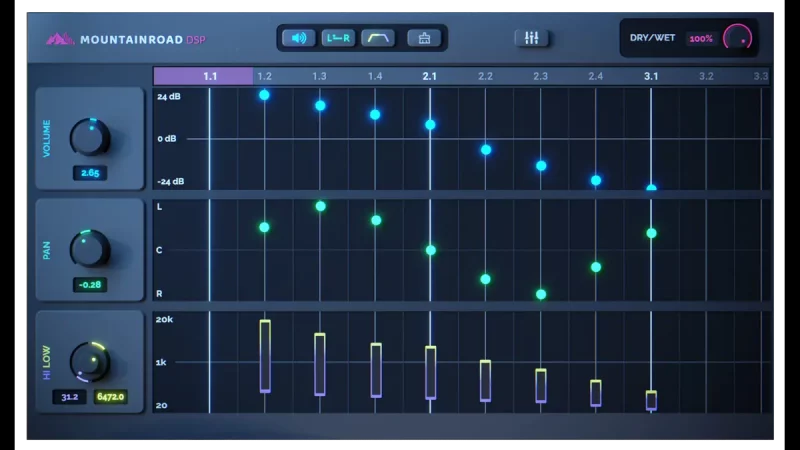Toggle the volume speaker icon button

tap(298, 38)
